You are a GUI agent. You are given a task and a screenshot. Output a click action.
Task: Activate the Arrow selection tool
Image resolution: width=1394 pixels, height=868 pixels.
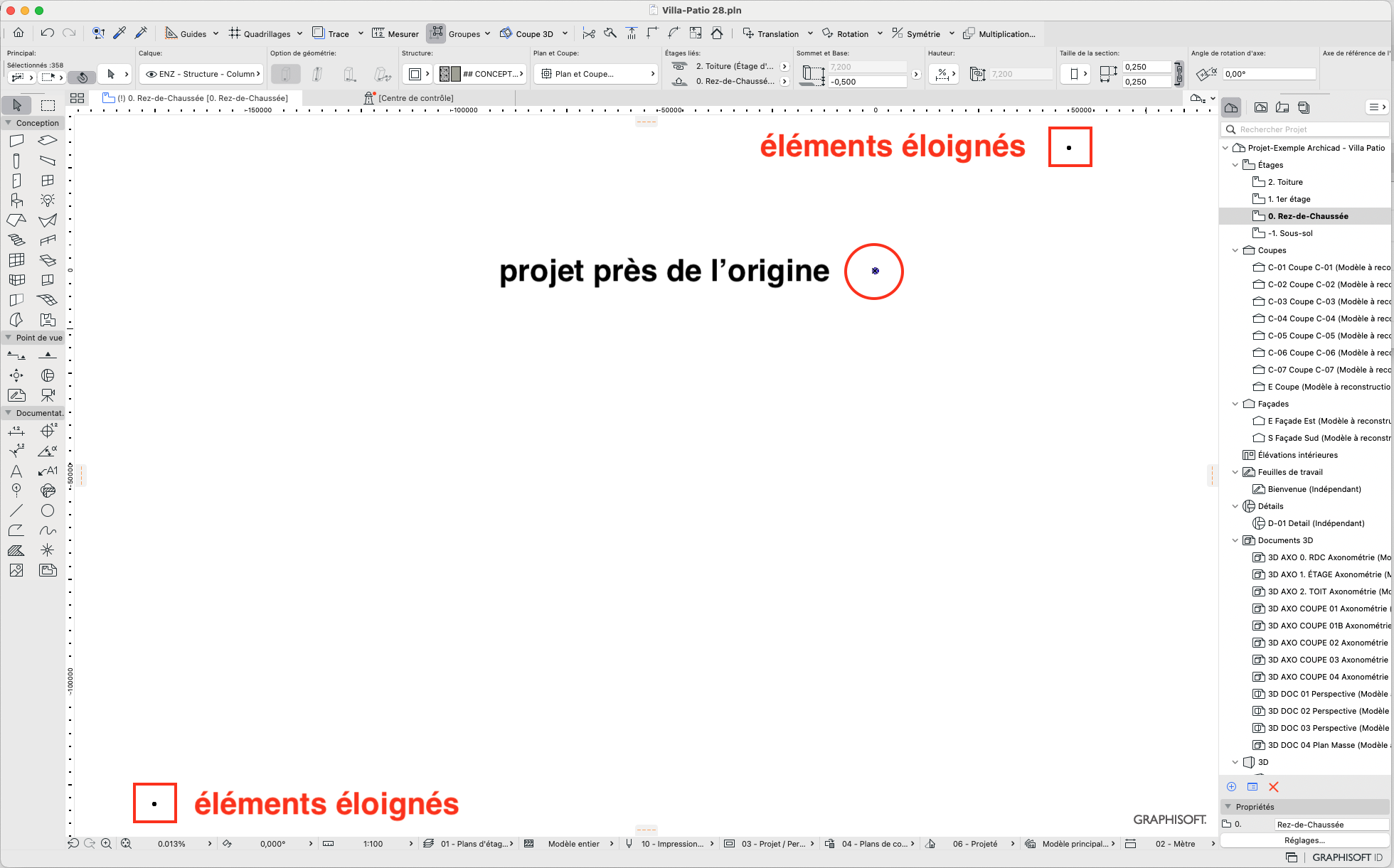tap(17, 105)
